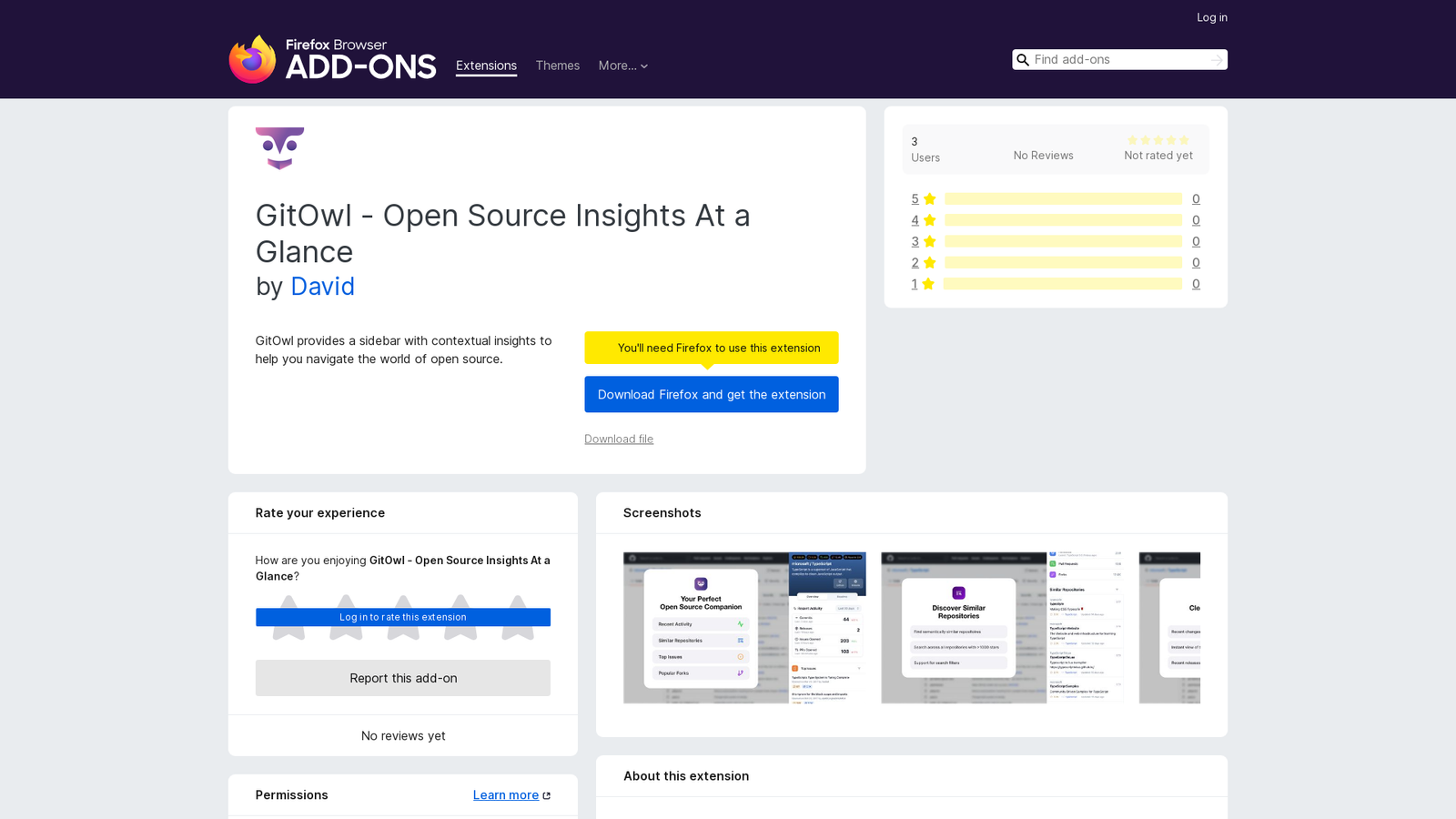Open the More... dropdown menu
This screenshot has height=819, width=1456.
coord(623,66)
